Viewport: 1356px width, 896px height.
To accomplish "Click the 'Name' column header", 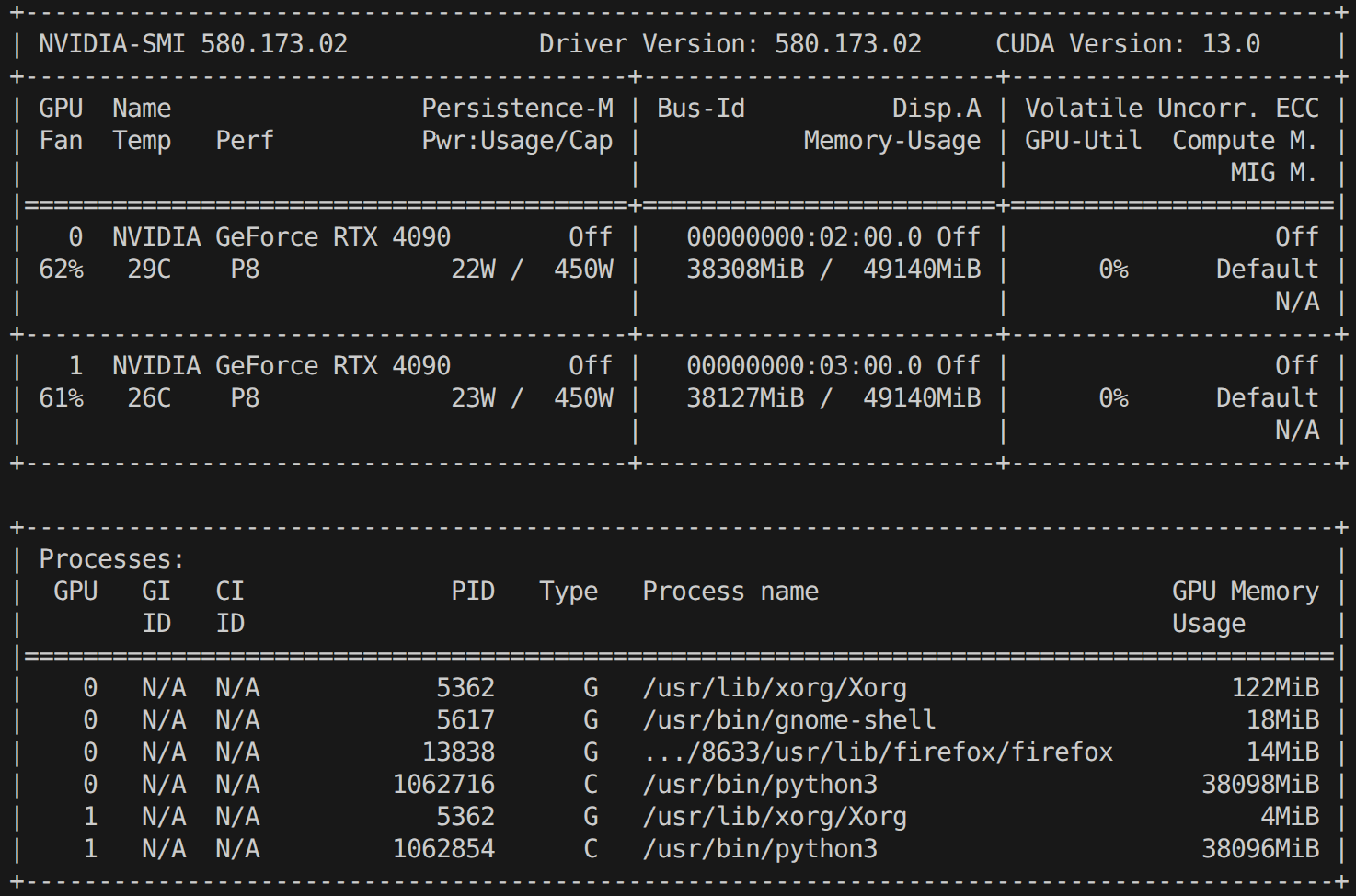I will point(142,109).
